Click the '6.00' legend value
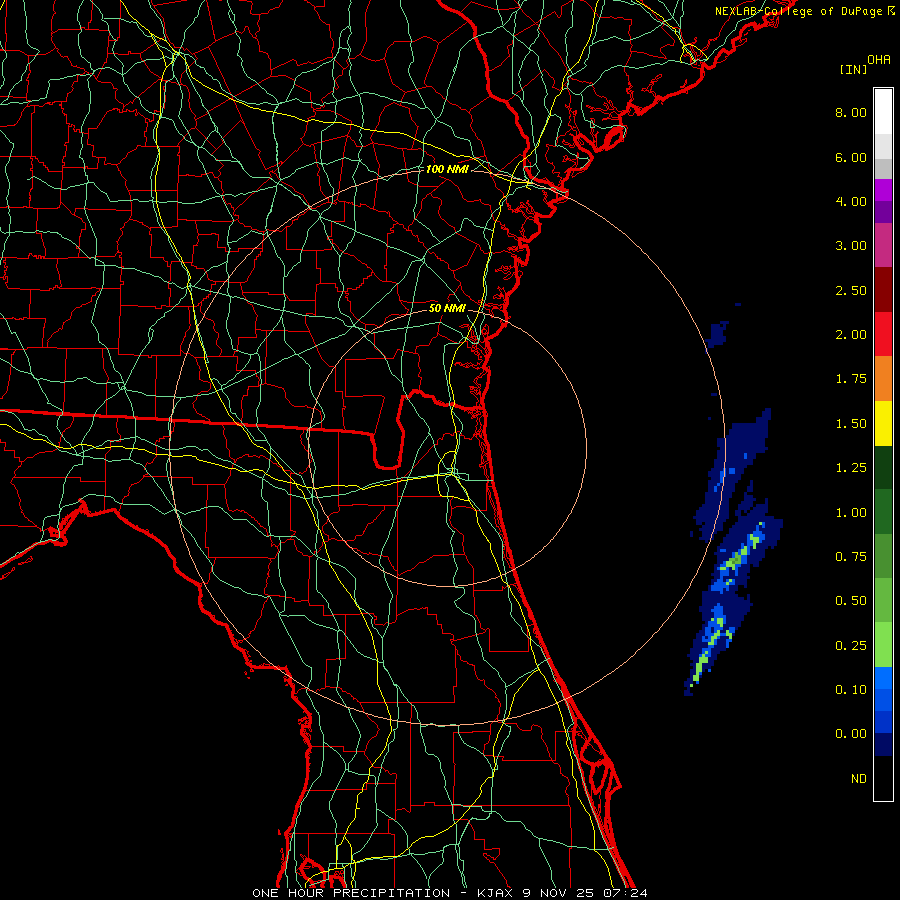 (851, 157)
